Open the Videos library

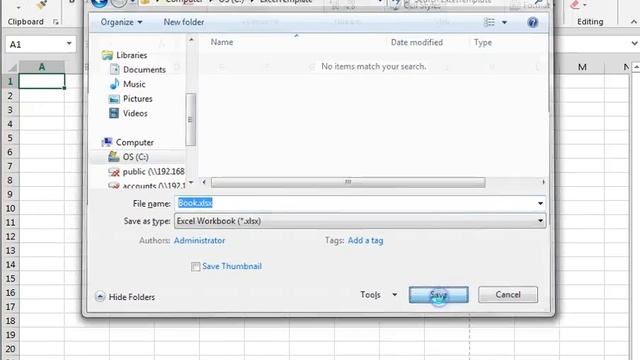135,113
